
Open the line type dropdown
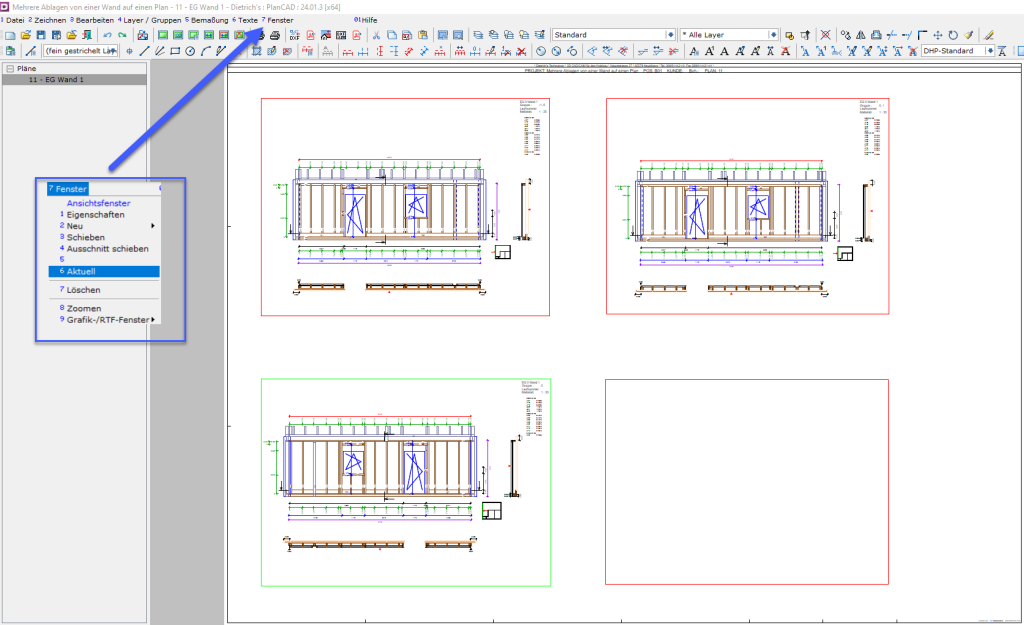point(115,50)
